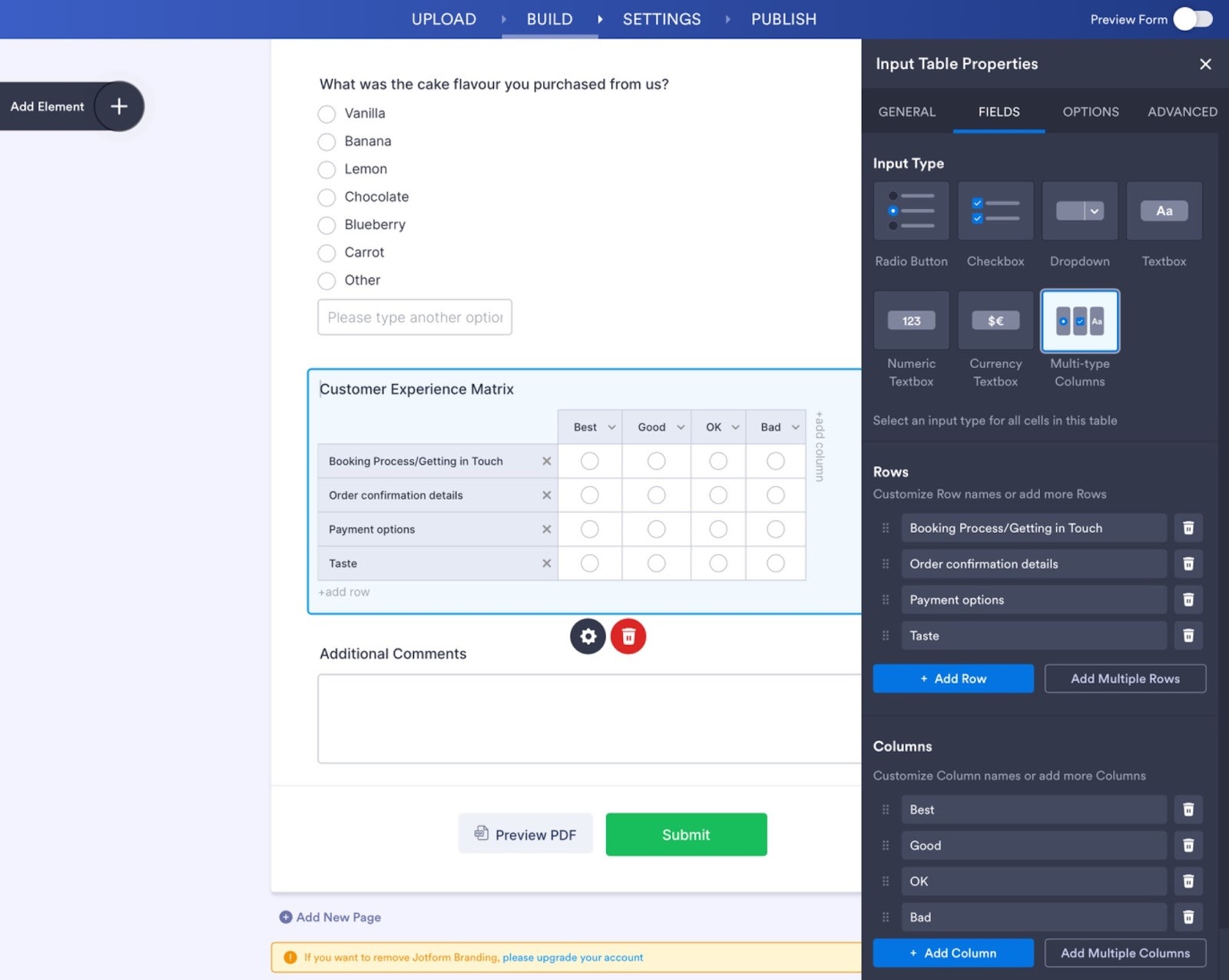Edit the Order confirmation details row name field
This screenshot has width=1229, height=980.
tap(1034, 564)
